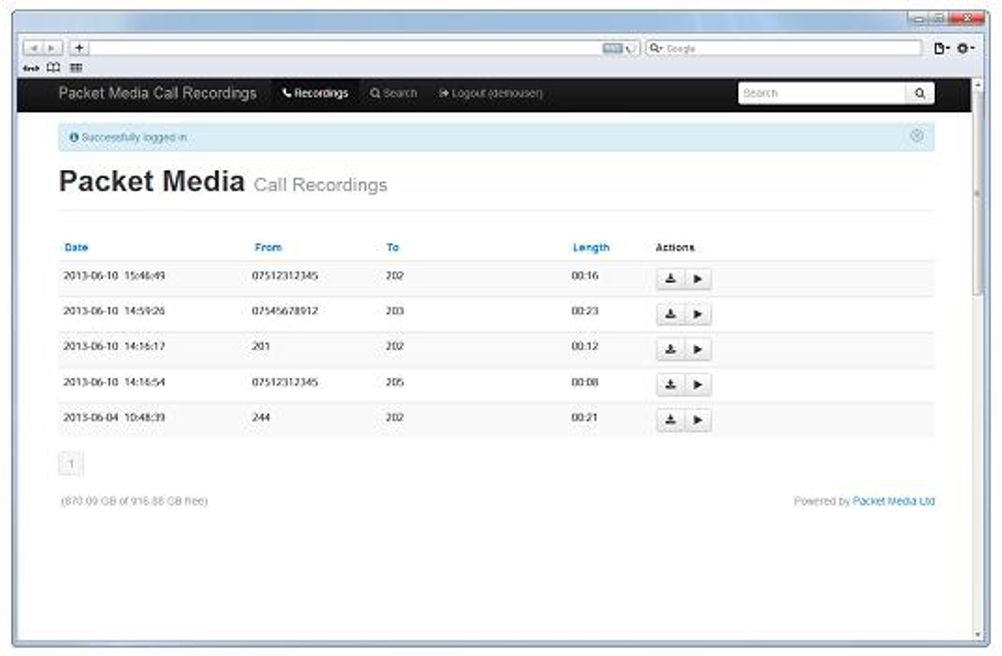Select To extension 203
This screenshot has height=656, width=1002.
(394, 311)
